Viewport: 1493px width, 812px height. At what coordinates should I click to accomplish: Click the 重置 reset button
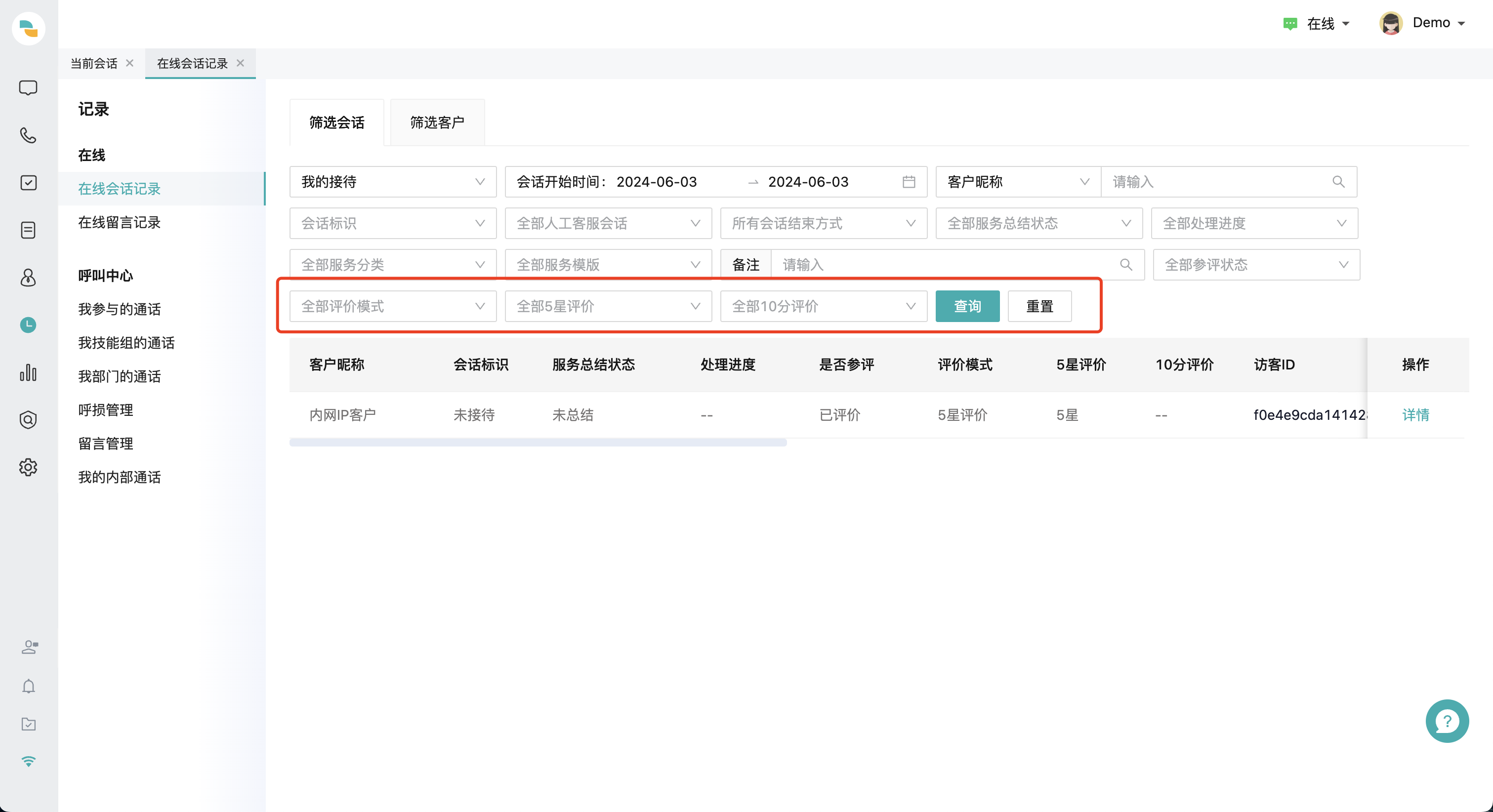click(x=1040, y=306)
